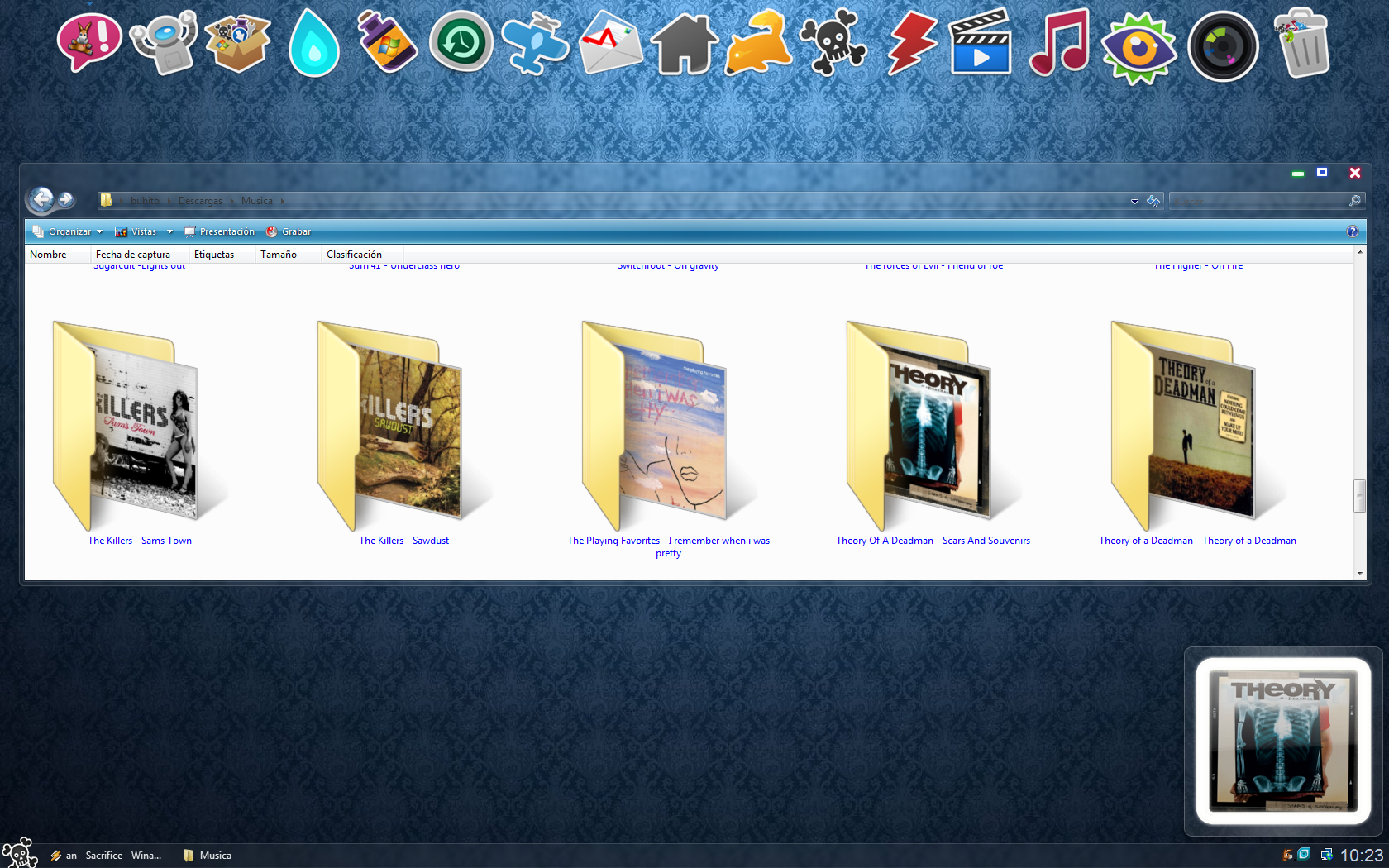Click the Home house dock icon
Image resolution: width=1389 pixels, height=868 pixels.
click(x=685, y=45)
